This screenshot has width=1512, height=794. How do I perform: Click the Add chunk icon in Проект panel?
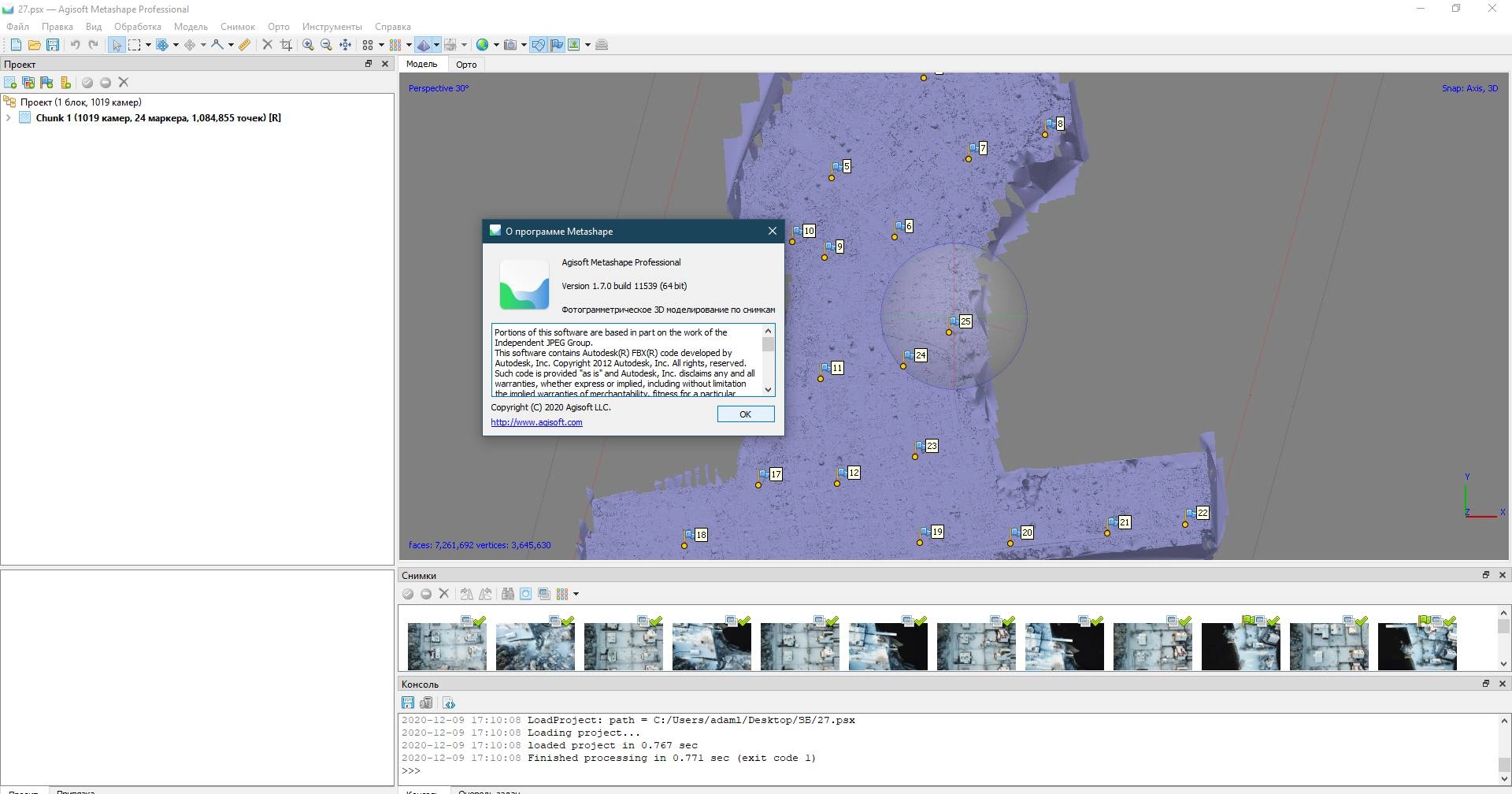pyautogui.click(x=10, y=83)
